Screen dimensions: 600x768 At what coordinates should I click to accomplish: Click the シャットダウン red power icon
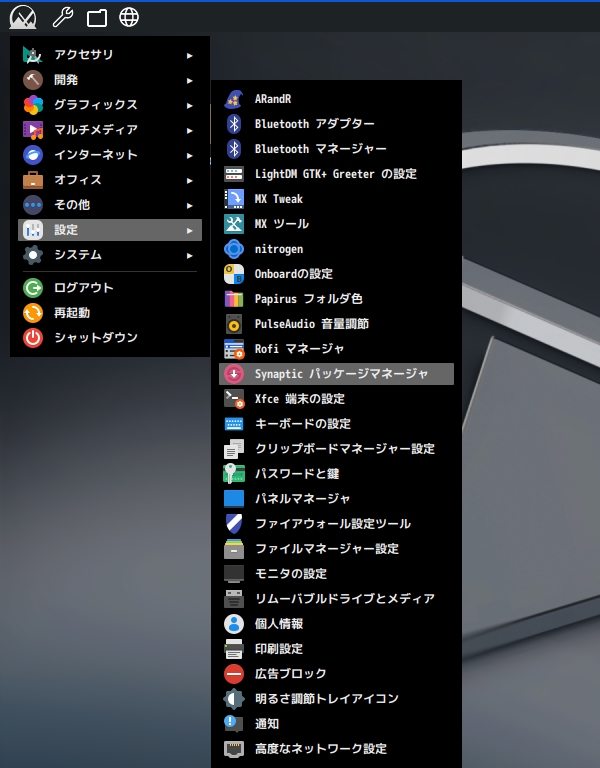point(33,337)
